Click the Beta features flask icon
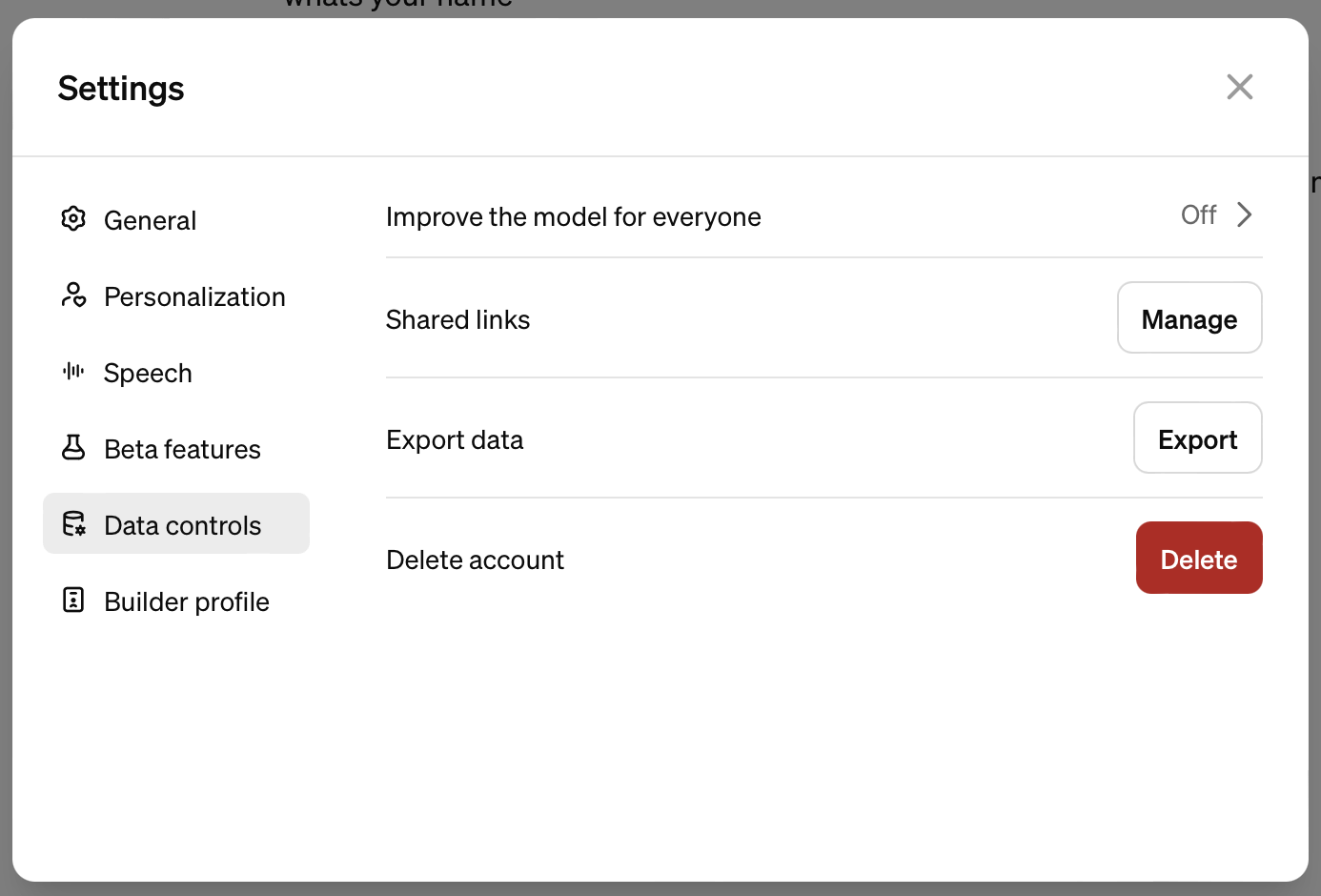 point(73,448)
